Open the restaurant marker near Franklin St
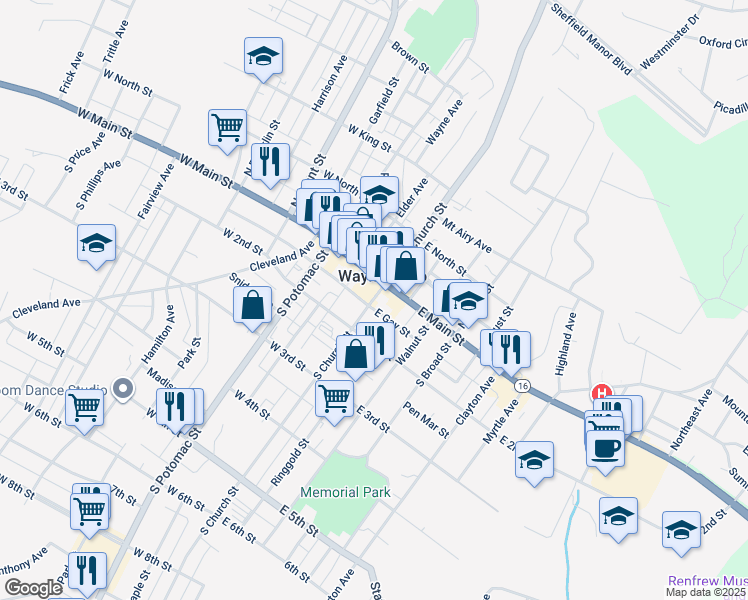Viewport: 748px width, 600px height. coord(269,162)
